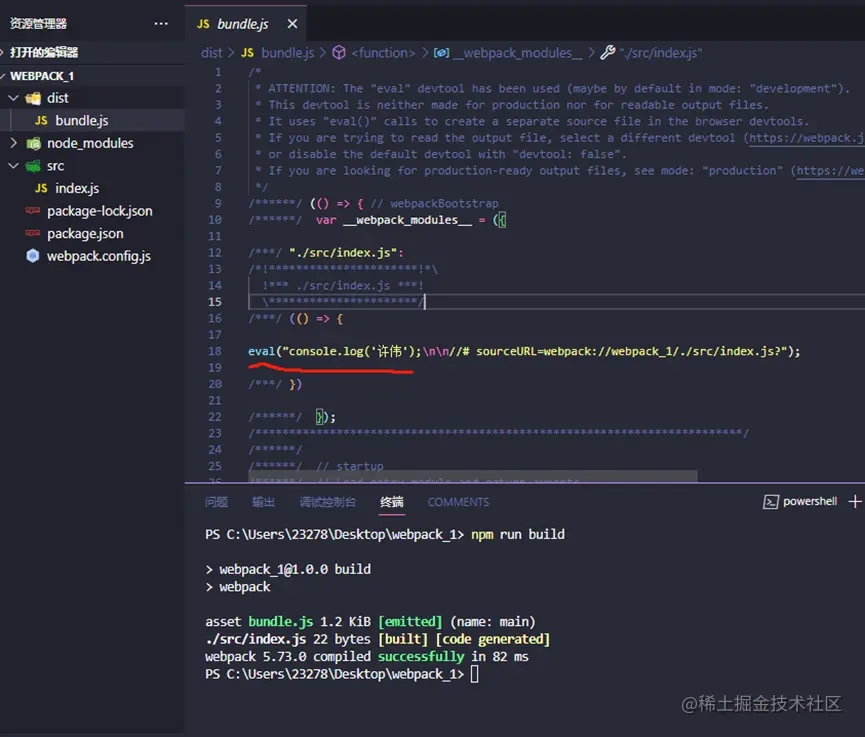This screenshot has width=865, height=737.
Task: Click the JS icon in the breadcrumb
Action: (x=247, y=53)
